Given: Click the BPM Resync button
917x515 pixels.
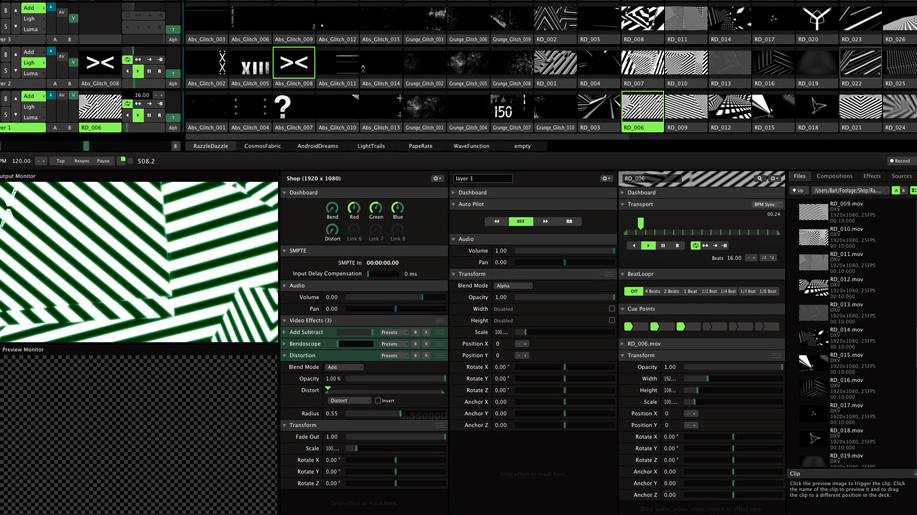Looking at the screenshot, I should (81, 161).
